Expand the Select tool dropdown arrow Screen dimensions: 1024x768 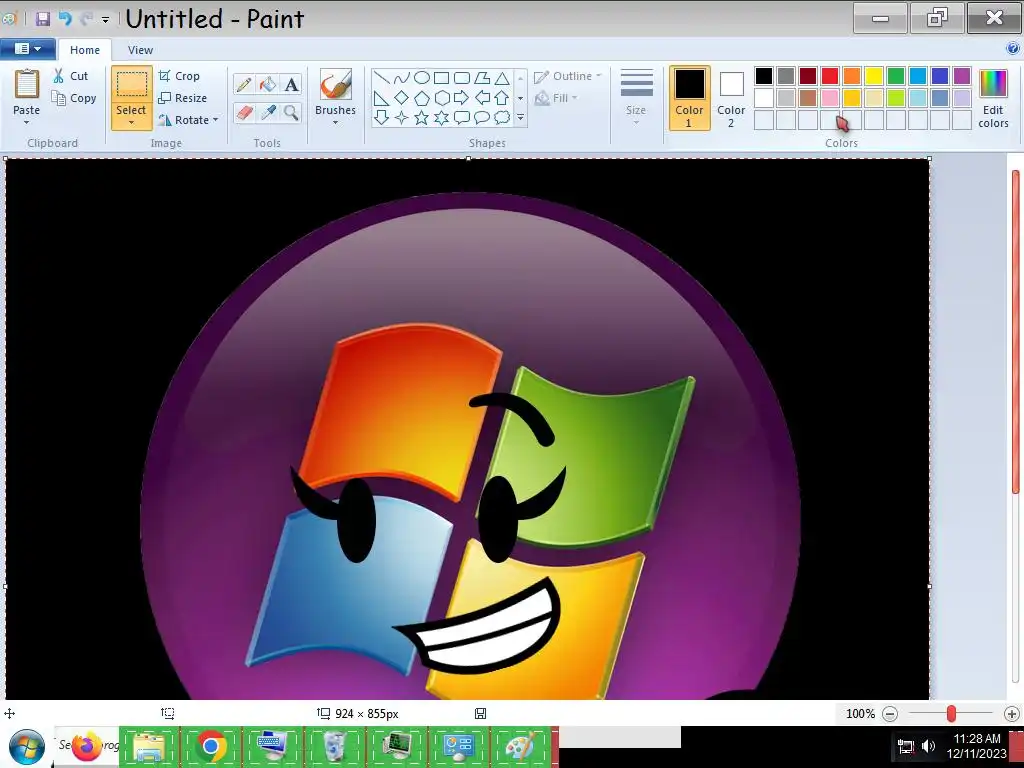coord(131,122)
